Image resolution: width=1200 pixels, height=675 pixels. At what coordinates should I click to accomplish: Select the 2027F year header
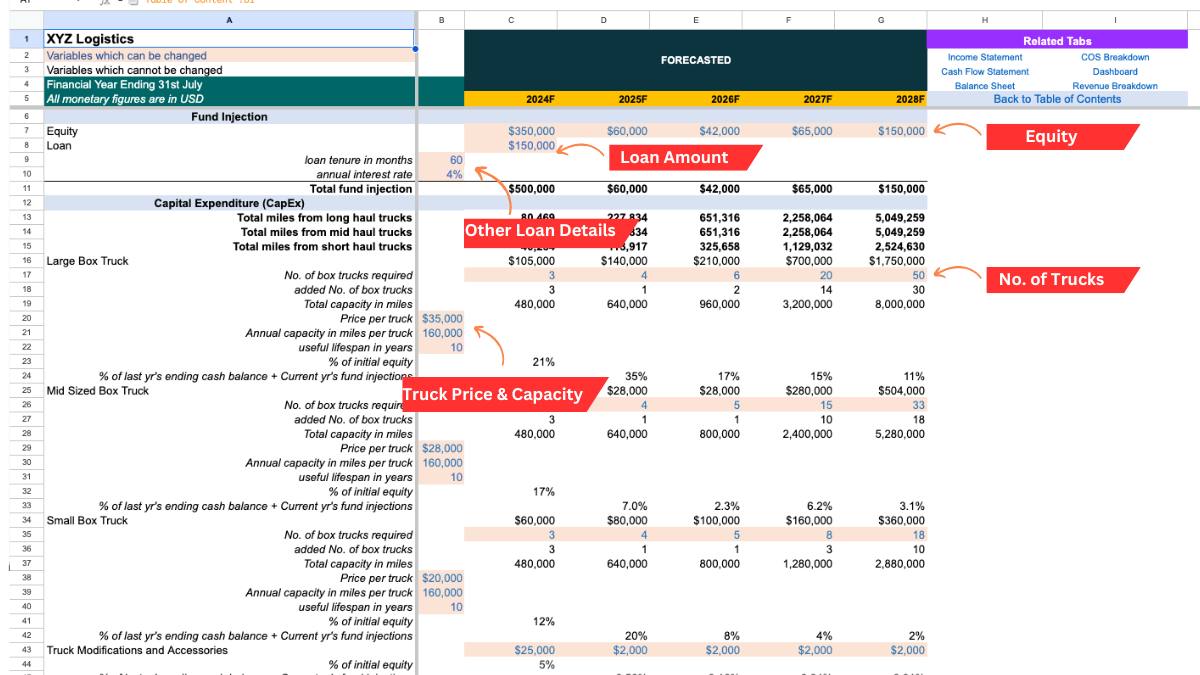tap(788, 99)
